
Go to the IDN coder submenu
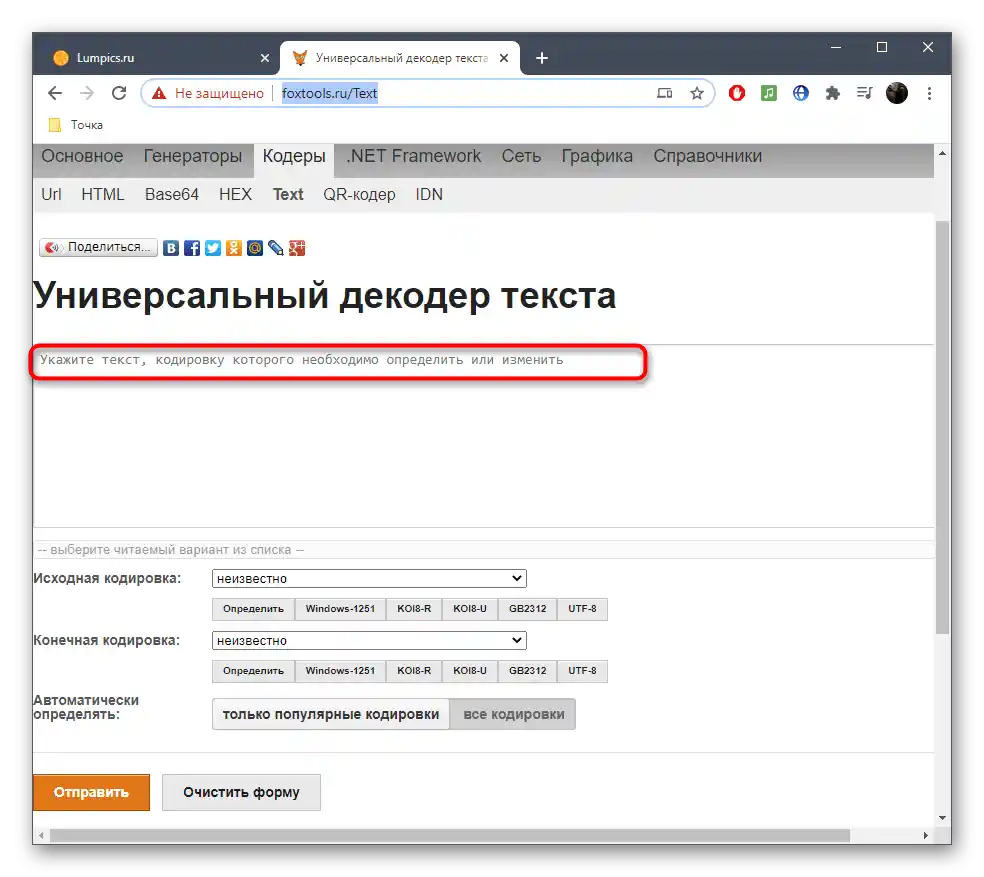pyautogui.click(x=429, y=195)
